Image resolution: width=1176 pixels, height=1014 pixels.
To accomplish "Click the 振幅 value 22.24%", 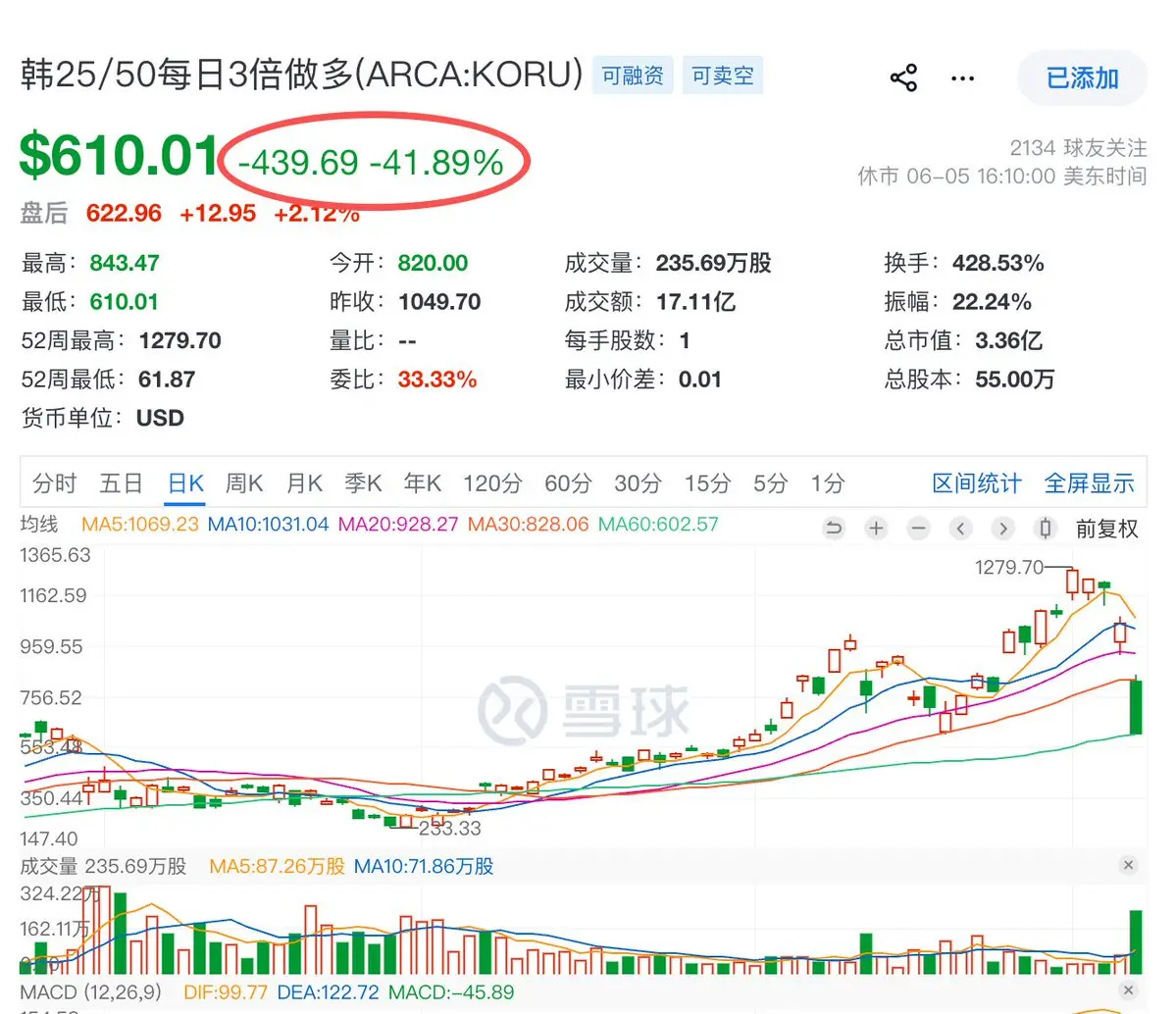I will coord(993,302).
